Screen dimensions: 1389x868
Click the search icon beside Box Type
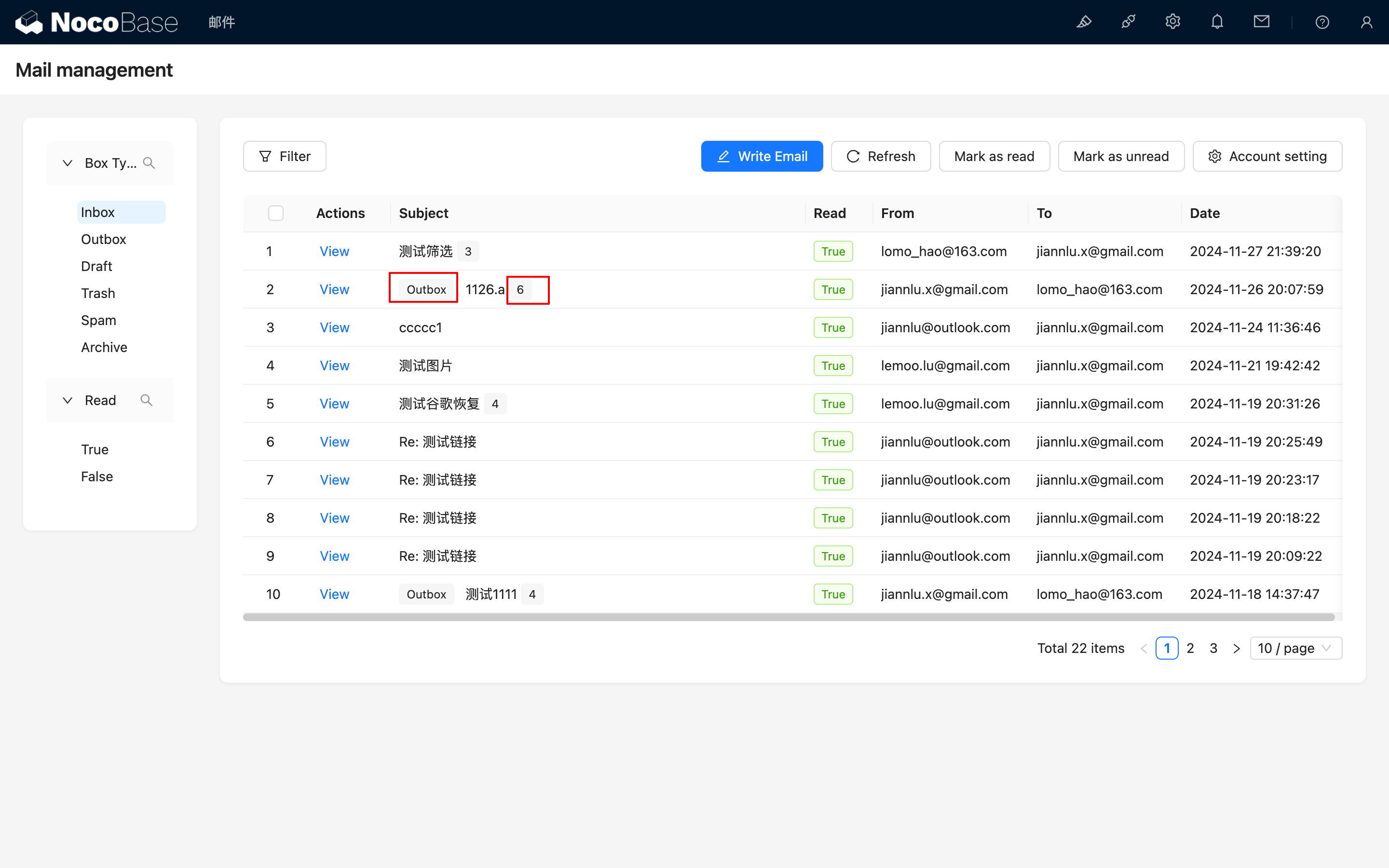point(149,163)
